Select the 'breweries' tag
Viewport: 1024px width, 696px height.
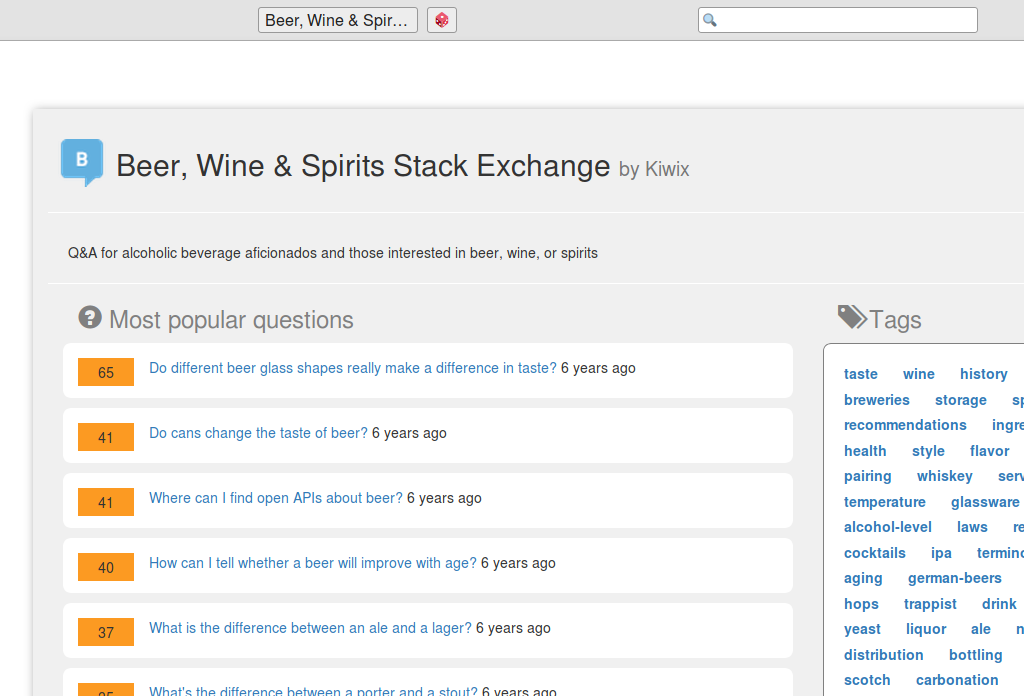876,400
